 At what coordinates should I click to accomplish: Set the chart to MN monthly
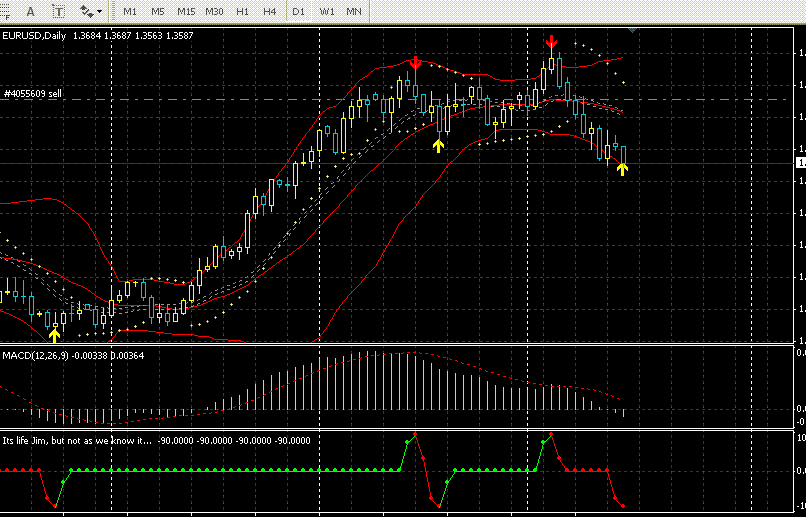(x=354, y=11)
